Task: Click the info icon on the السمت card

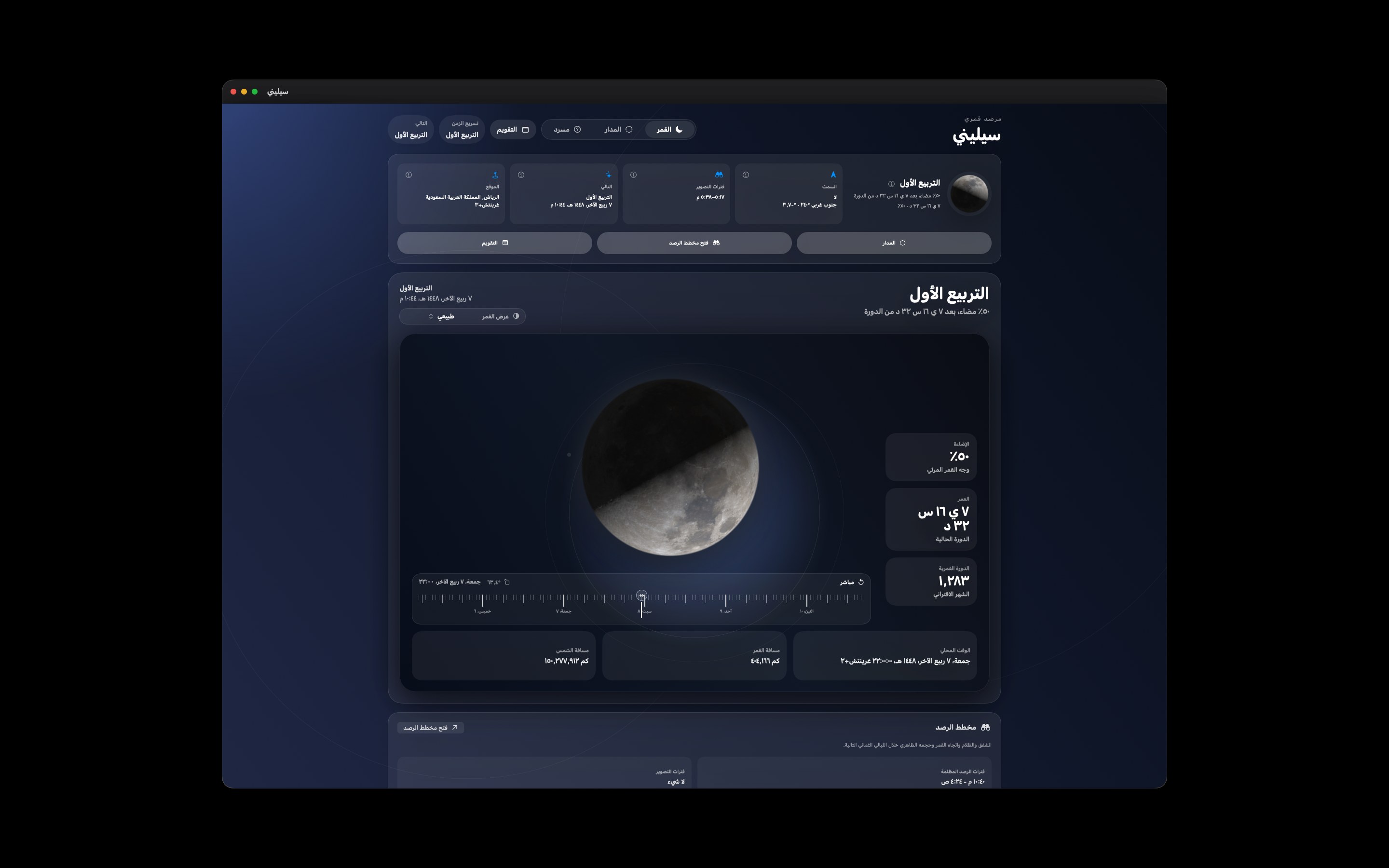Action: click(x=746, y=175)
